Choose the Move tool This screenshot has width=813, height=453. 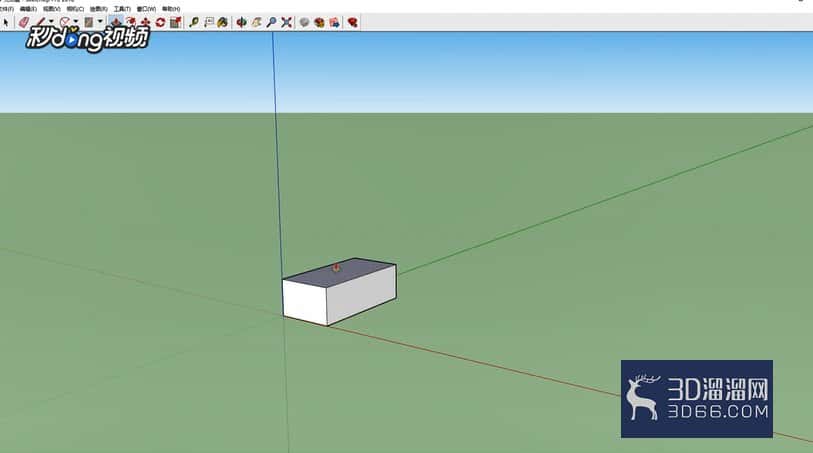point(146,22)
